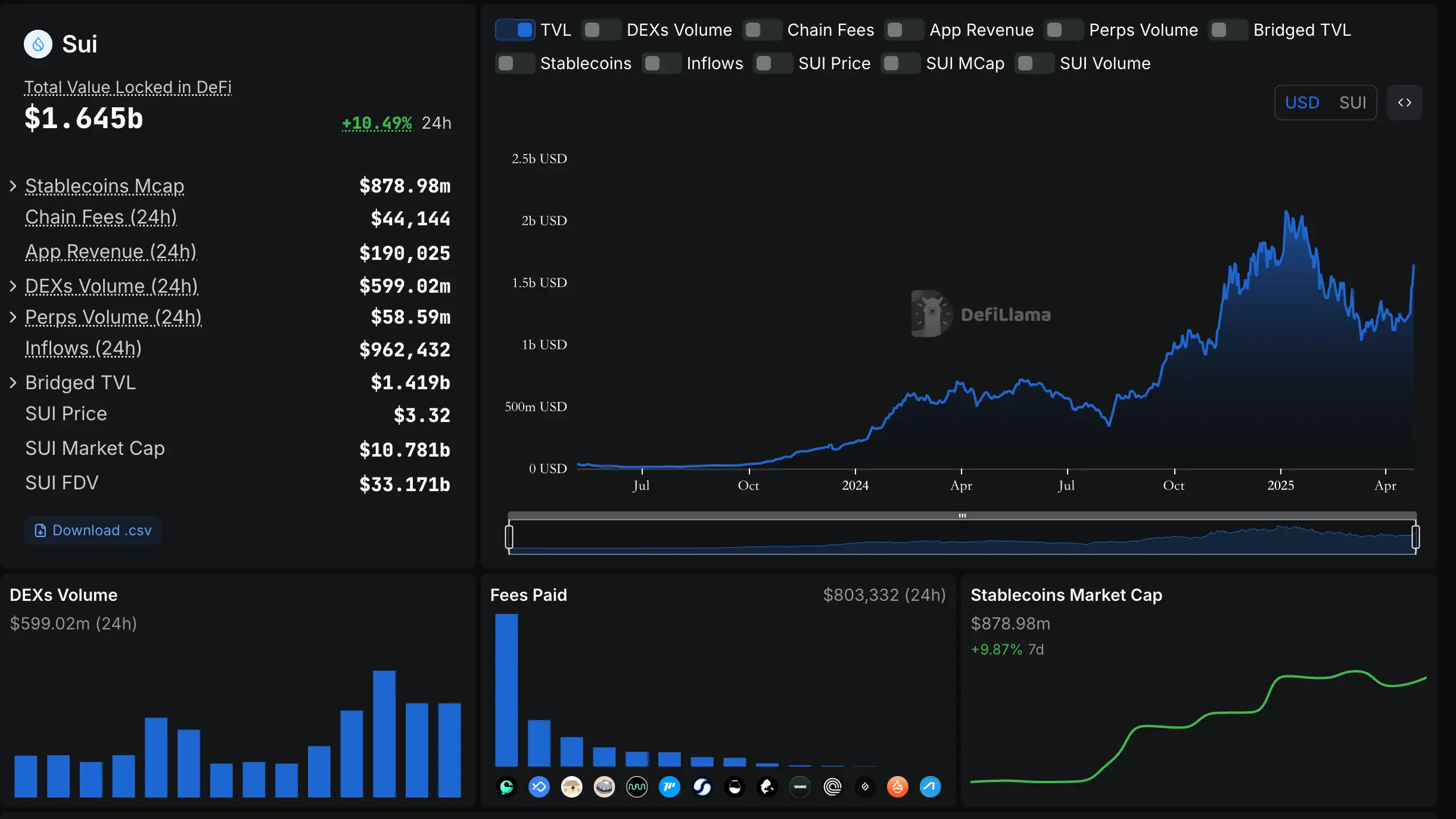Screen dimensions: 1456x819
Task: Click the 2024 tick on the TVL chart axis
Action: 855,485
